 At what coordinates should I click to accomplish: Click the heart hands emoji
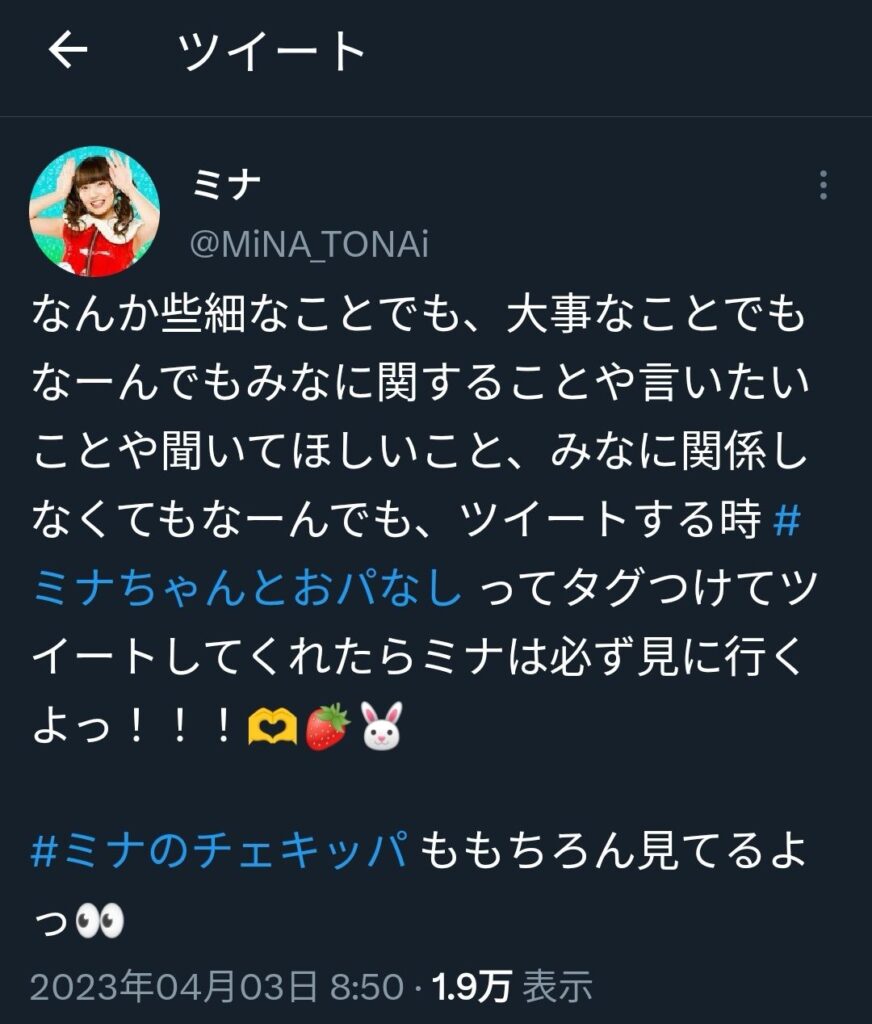coord(272,727)
